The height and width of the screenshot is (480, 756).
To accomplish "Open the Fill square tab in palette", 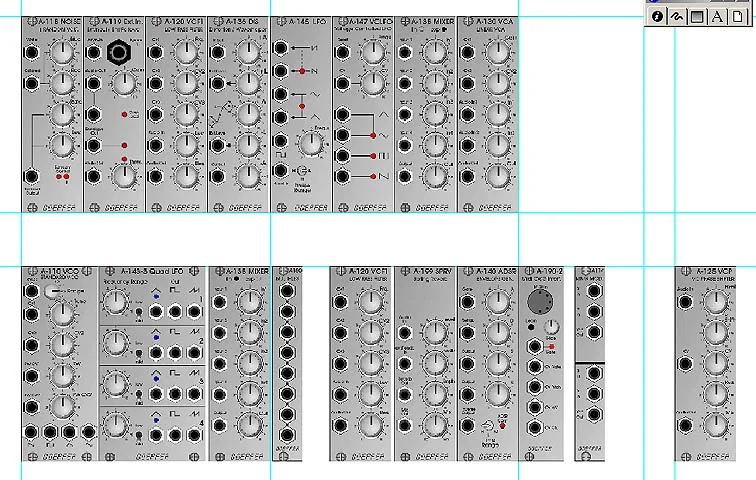I will click(x=697, y=17).
